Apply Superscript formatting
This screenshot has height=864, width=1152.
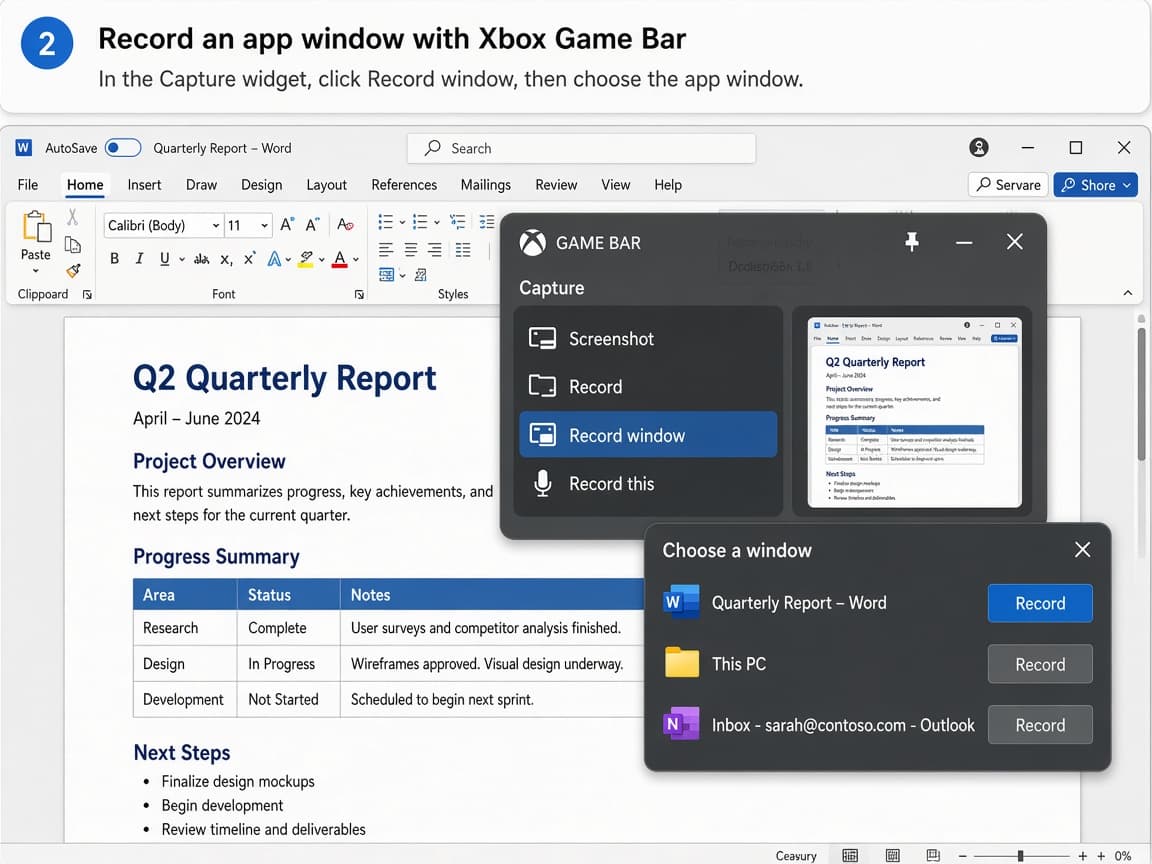250,259
